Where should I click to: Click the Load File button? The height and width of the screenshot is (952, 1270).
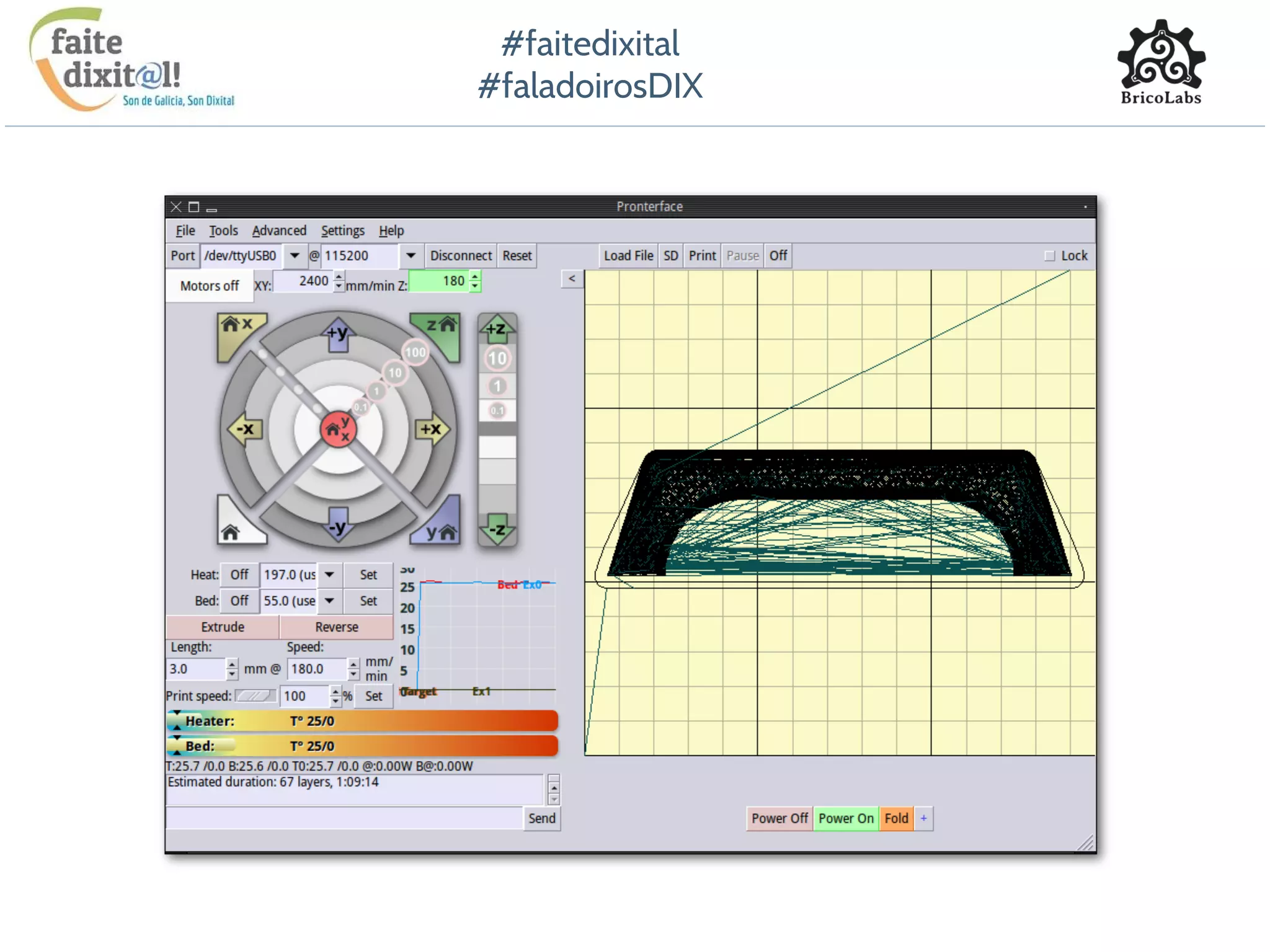click(628, 255)
